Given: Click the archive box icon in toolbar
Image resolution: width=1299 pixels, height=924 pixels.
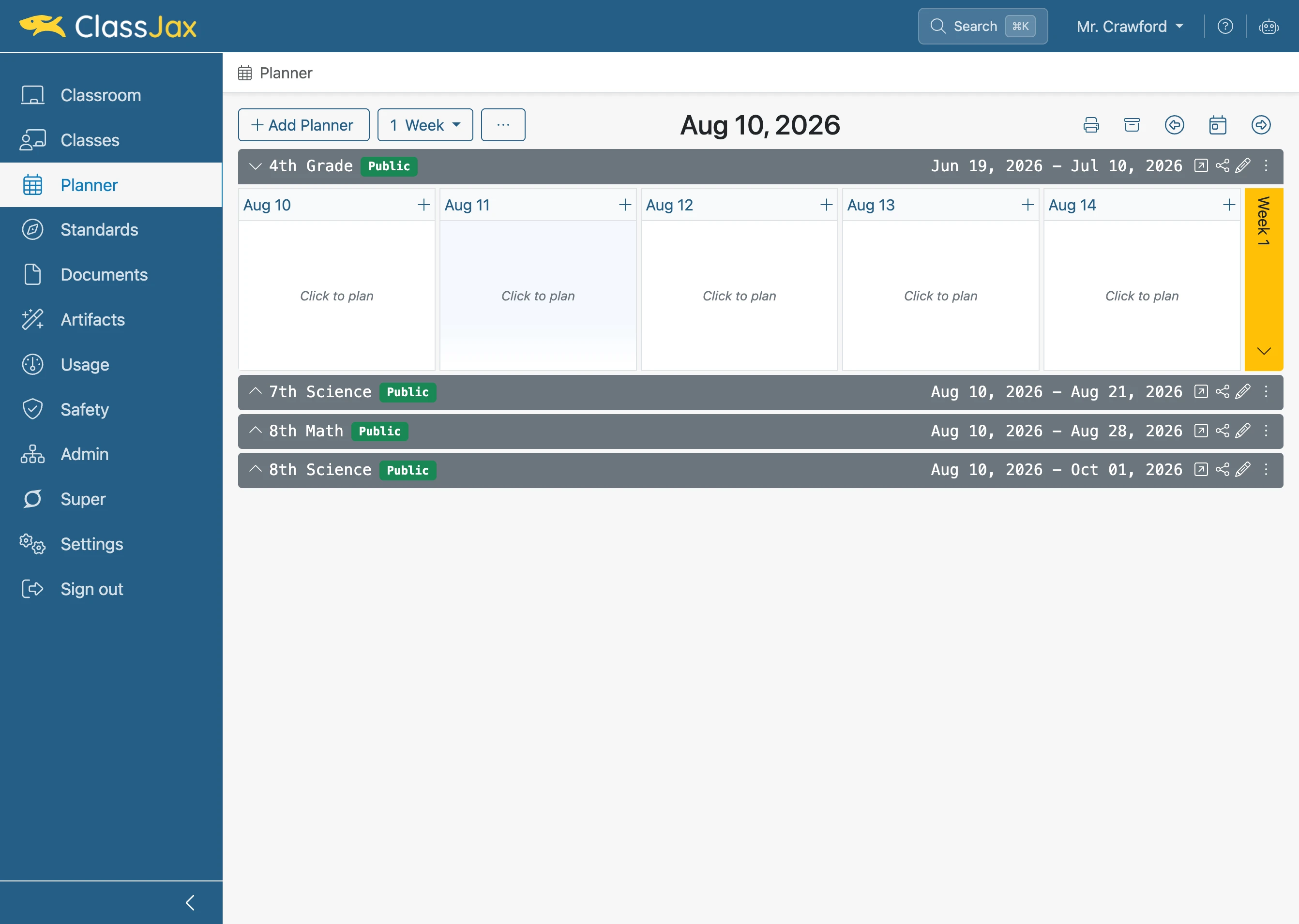Looking at the screenshot, I should tap(1132, 125).
